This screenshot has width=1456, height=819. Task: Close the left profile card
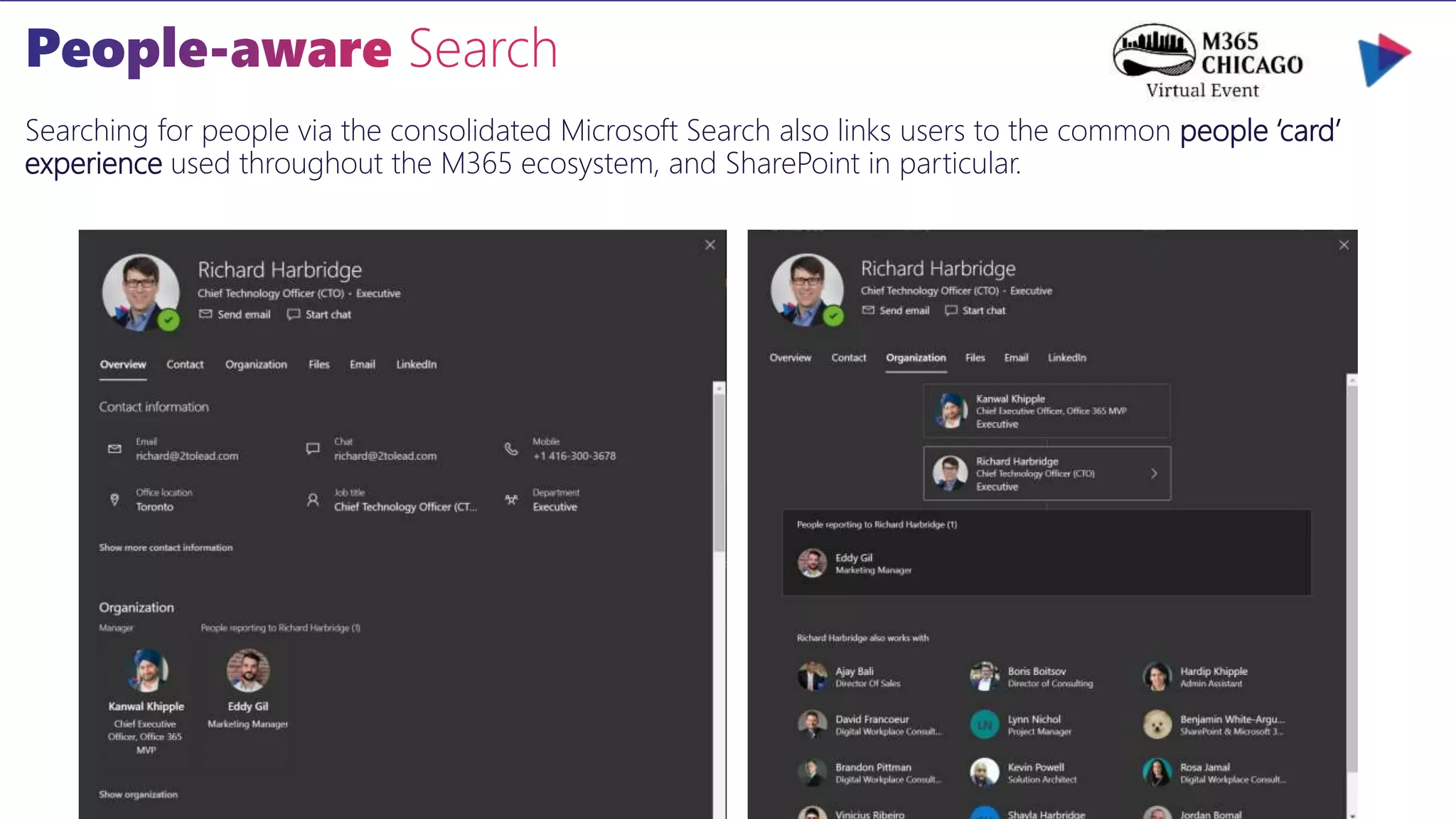point(710,245)
